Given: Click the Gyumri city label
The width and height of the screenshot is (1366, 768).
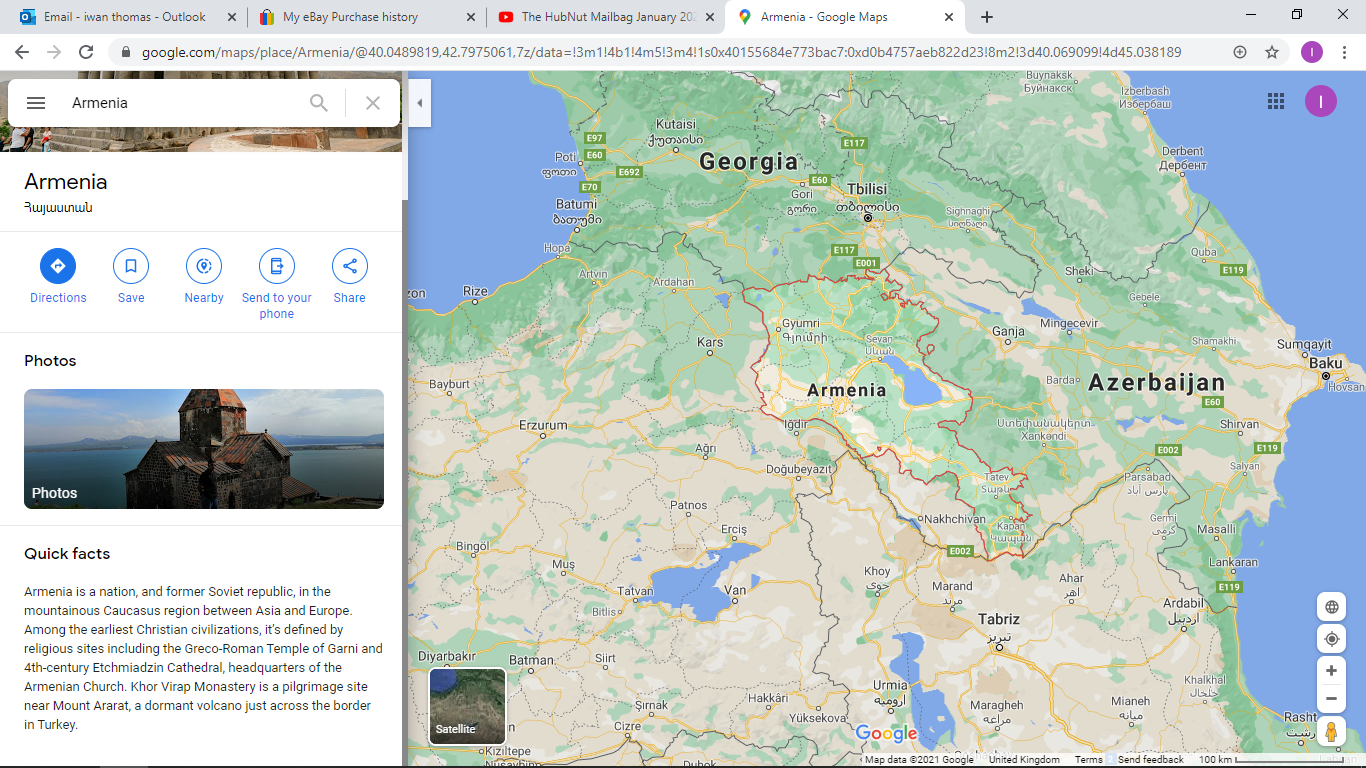Looking at the screenshot, I should 801,323.
